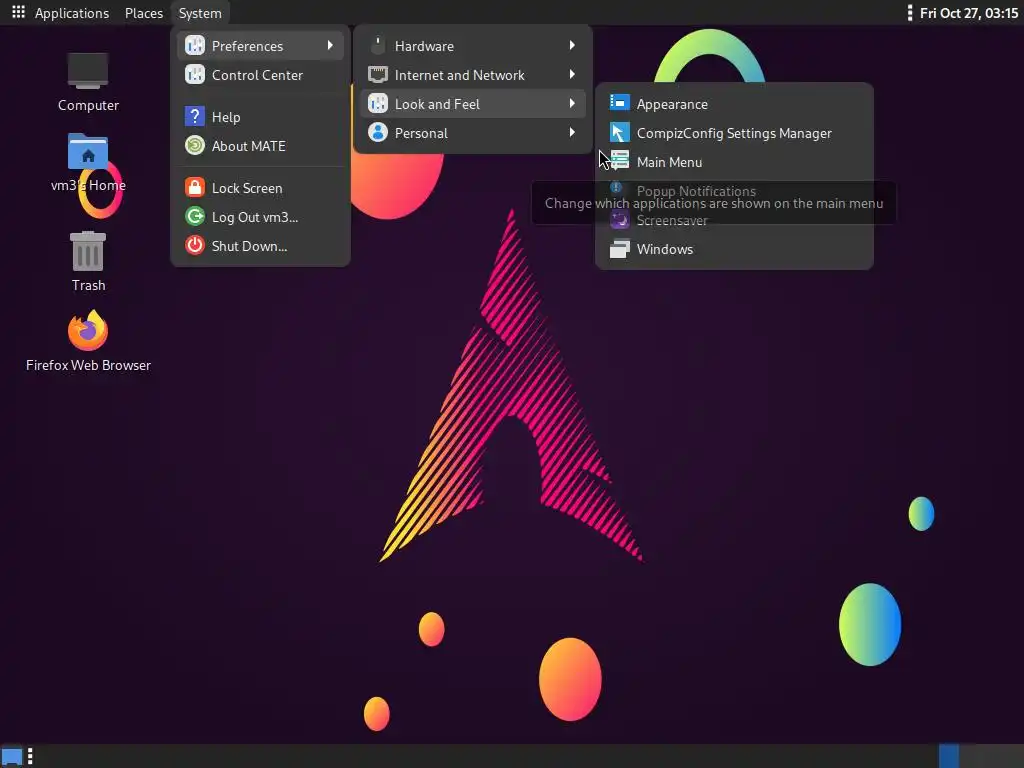
Task: Select the first workspace in switcher
Action: tap(949, 756)
